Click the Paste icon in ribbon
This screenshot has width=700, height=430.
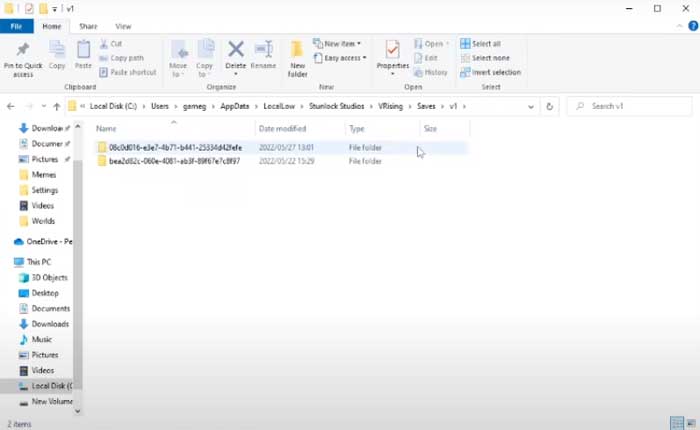(x=84, y=54)
